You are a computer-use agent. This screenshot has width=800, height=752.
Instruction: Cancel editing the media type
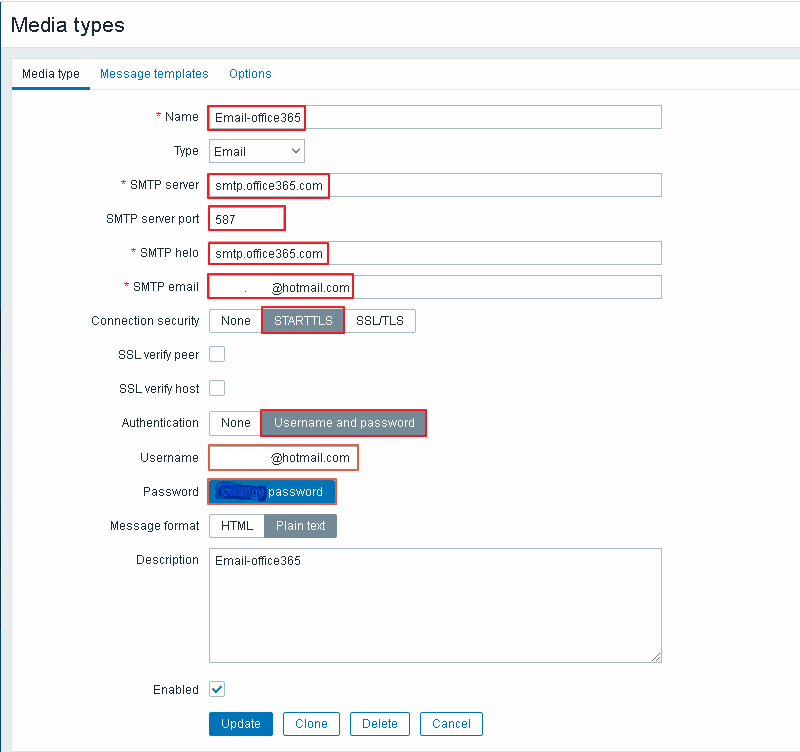451,724
